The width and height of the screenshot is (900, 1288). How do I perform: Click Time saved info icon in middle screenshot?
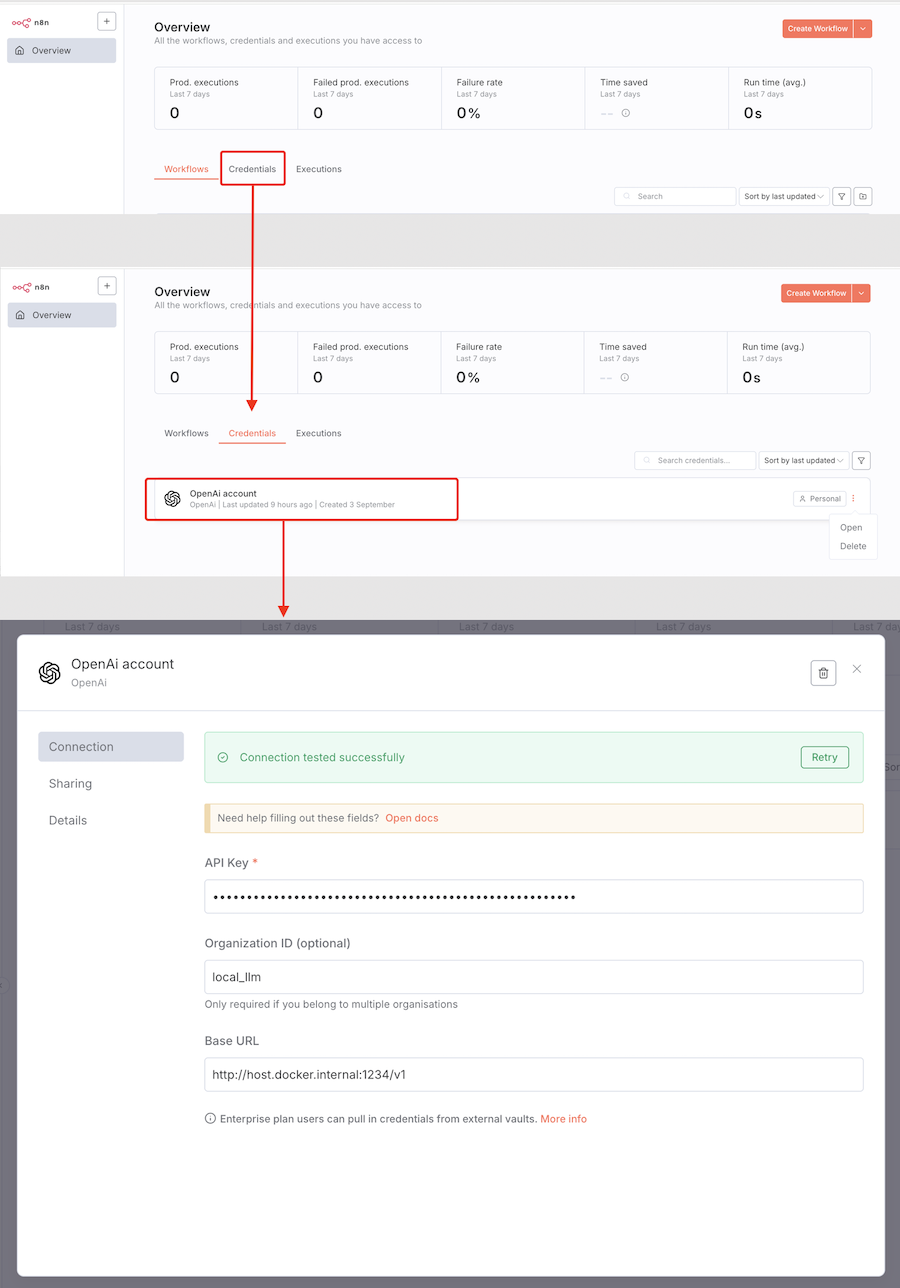[625, 377]
